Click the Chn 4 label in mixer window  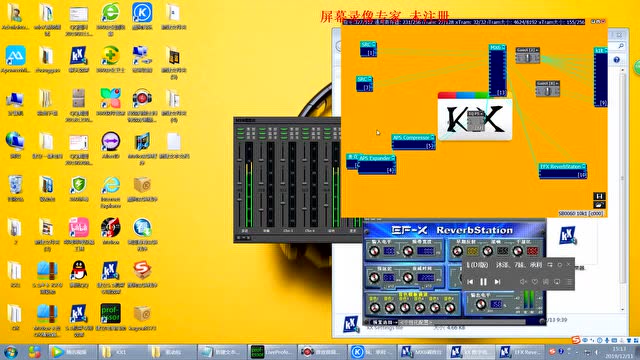click(310, 231)
